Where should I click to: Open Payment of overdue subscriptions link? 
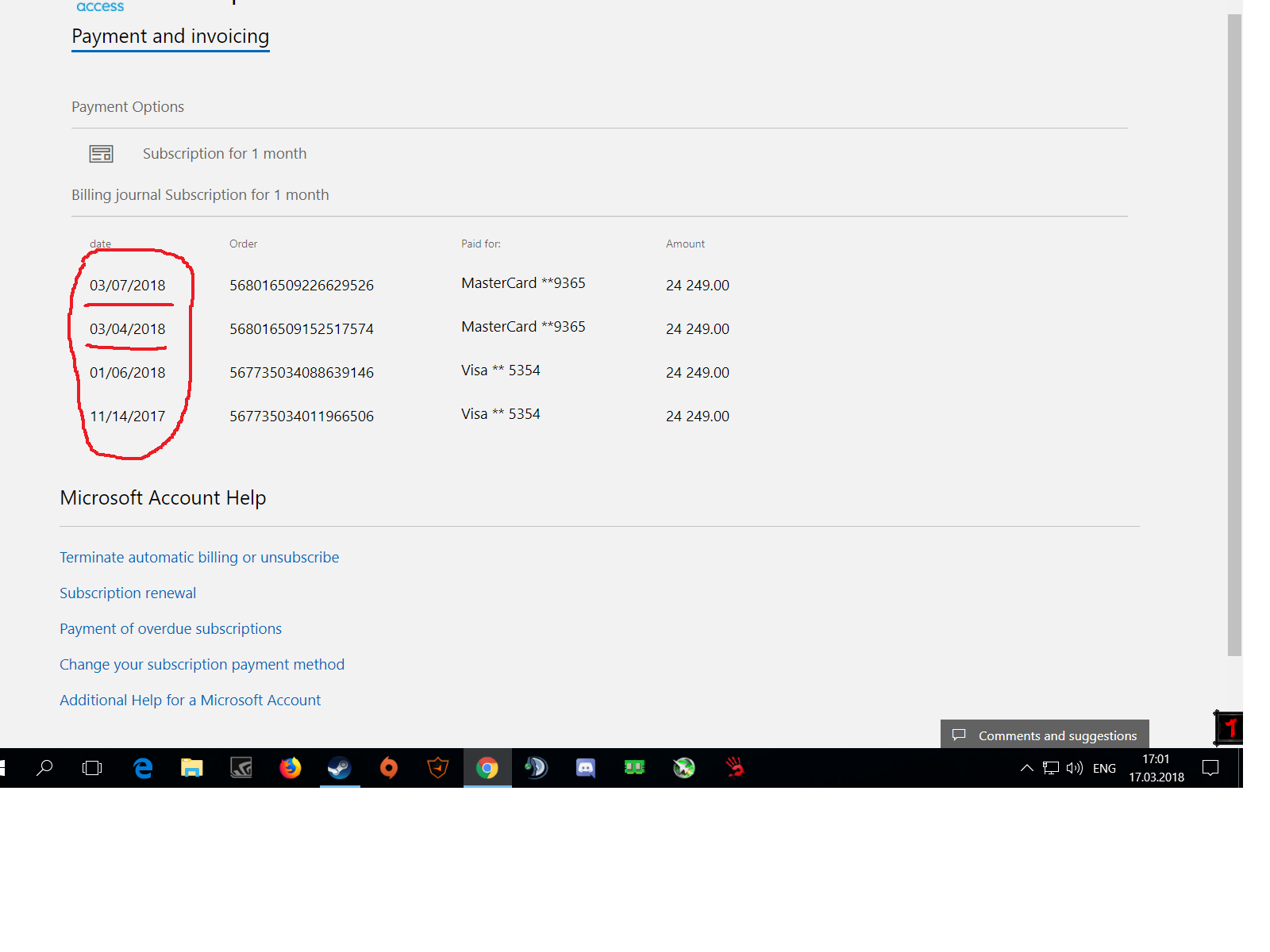point(171,629)
